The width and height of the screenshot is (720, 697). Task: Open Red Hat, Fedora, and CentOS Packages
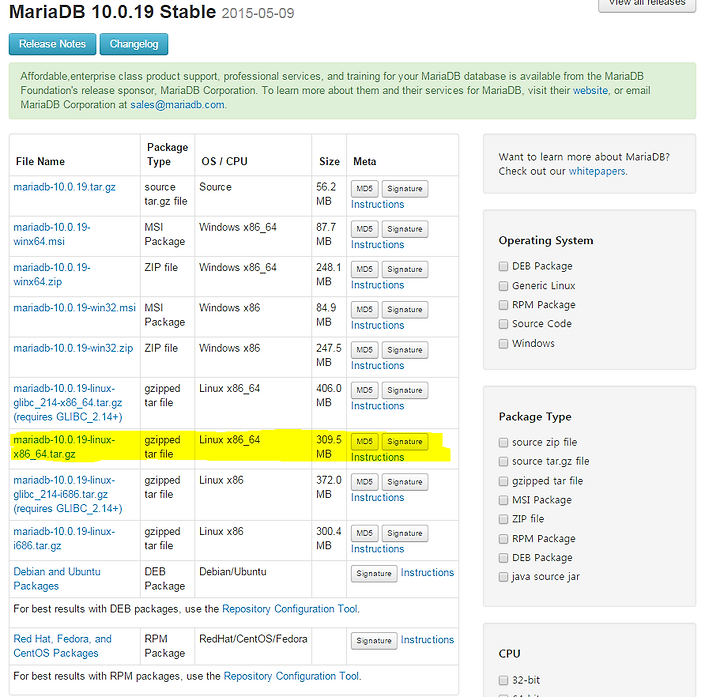pyautogui.click(x=62, y=646)
